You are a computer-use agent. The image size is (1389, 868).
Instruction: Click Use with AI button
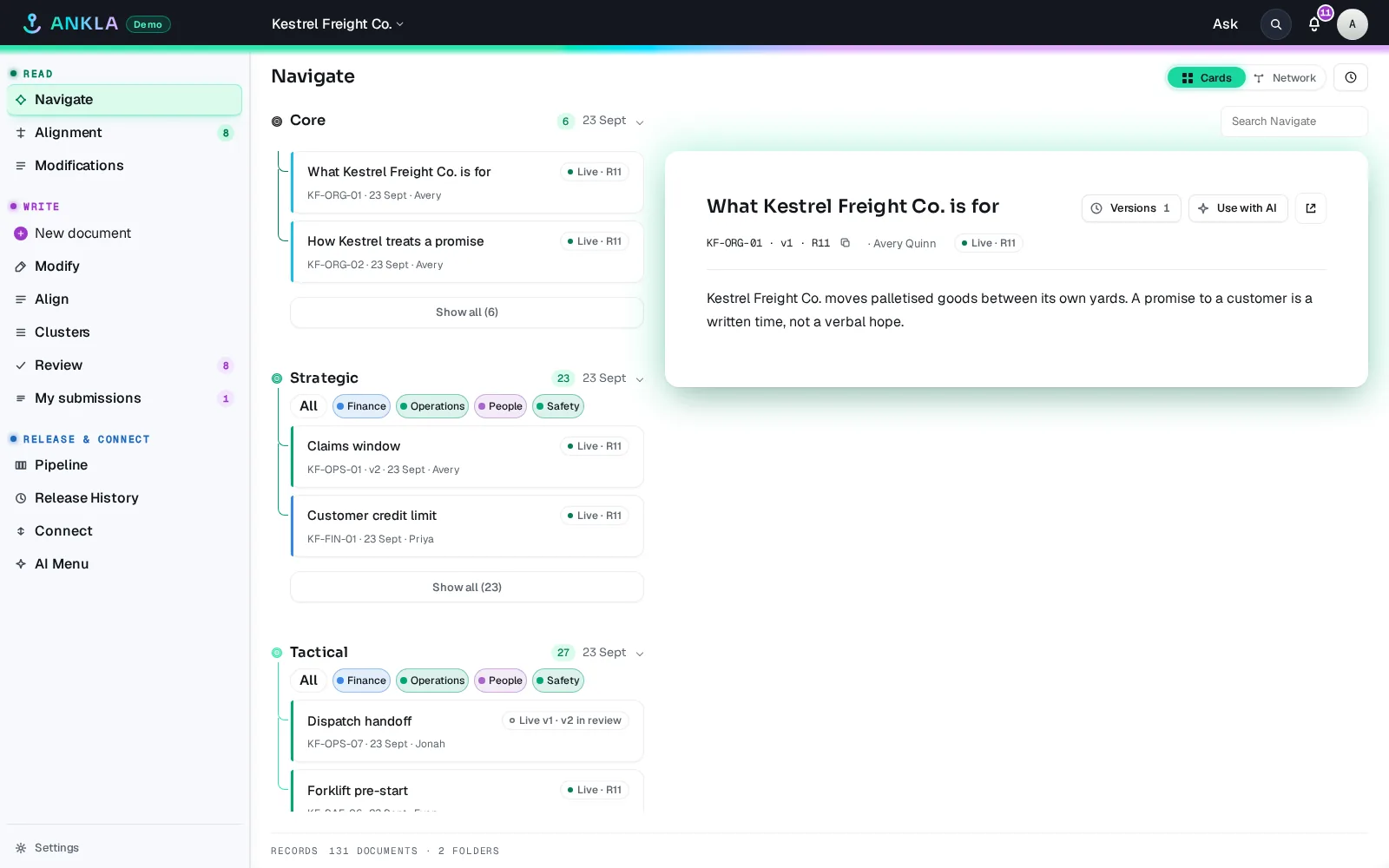click(x=1238, y=208)
